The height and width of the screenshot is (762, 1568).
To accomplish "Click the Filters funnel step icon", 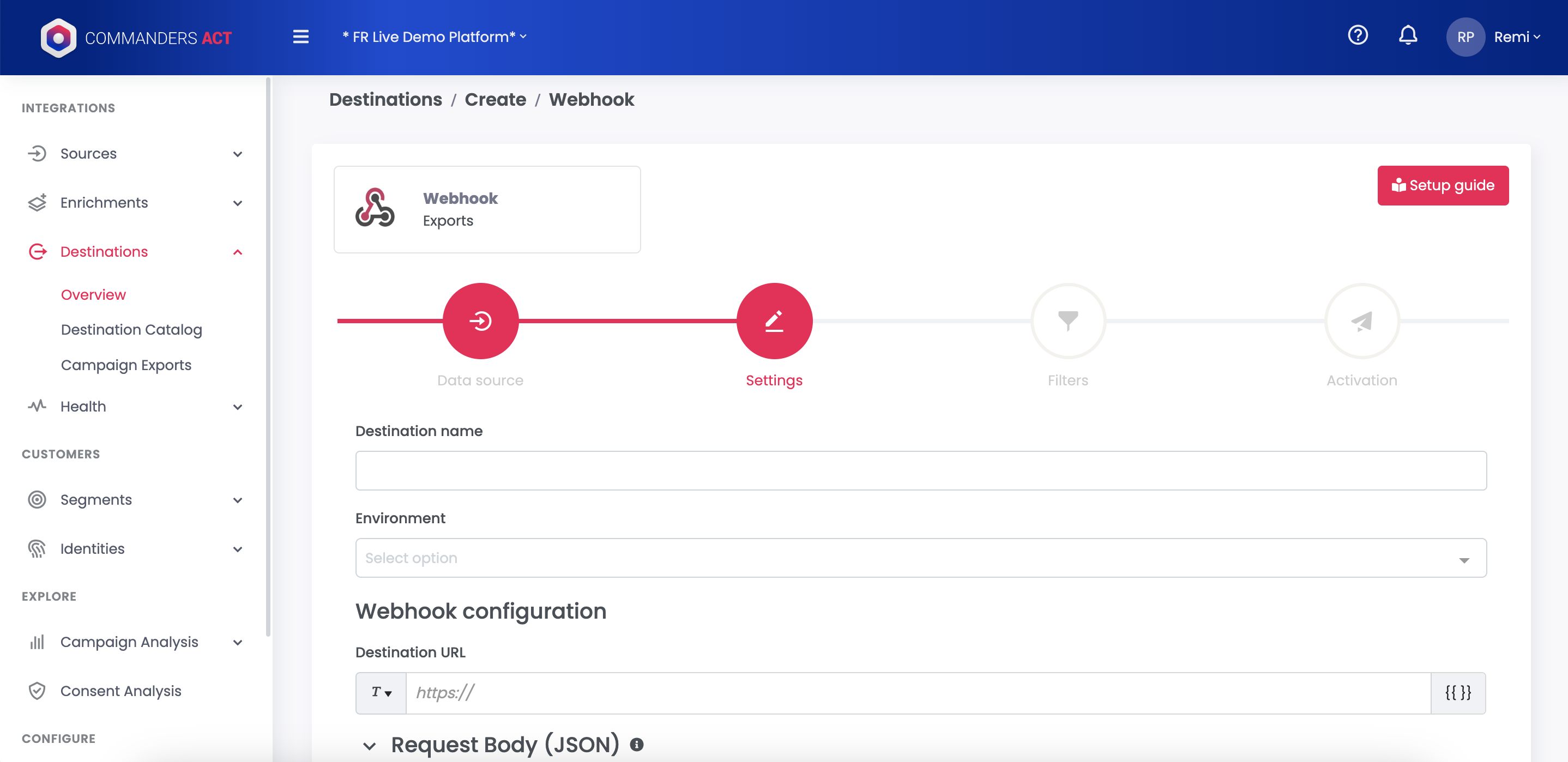I will point(1068,320).
